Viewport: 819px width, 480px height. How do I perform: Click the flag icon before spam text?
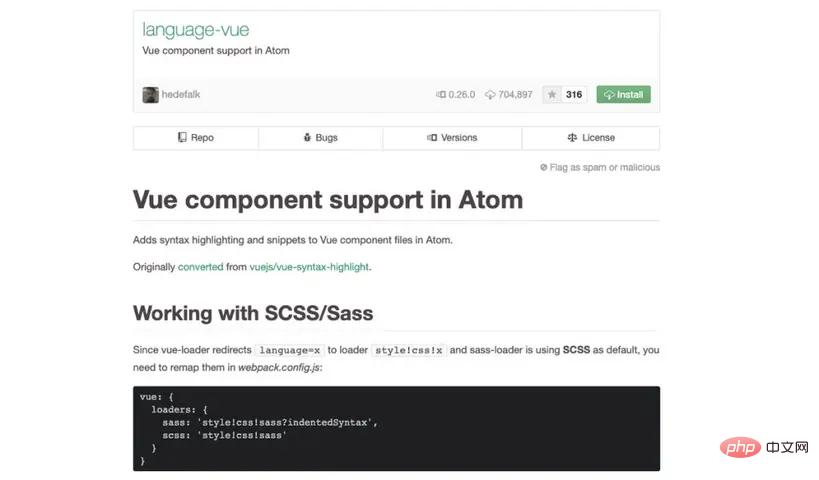(543, 167)
